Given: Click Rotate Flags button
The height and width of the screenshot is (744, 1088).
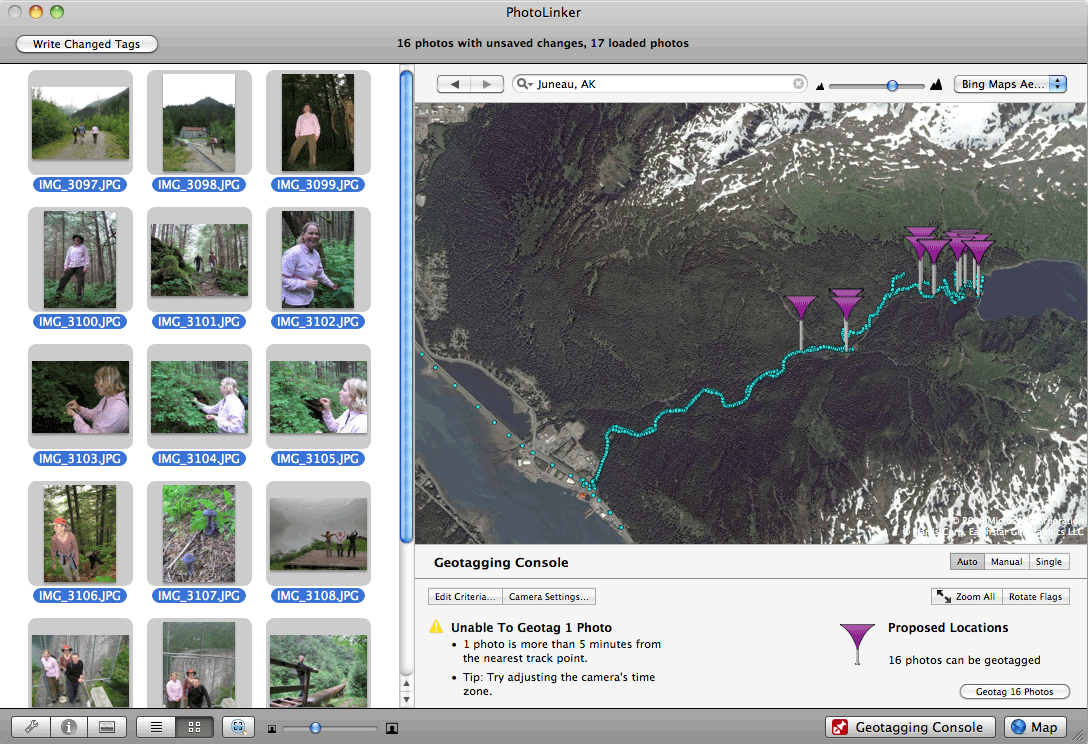Looking at the screenshot, I should pyautogui.click(x=1035, y=596).
